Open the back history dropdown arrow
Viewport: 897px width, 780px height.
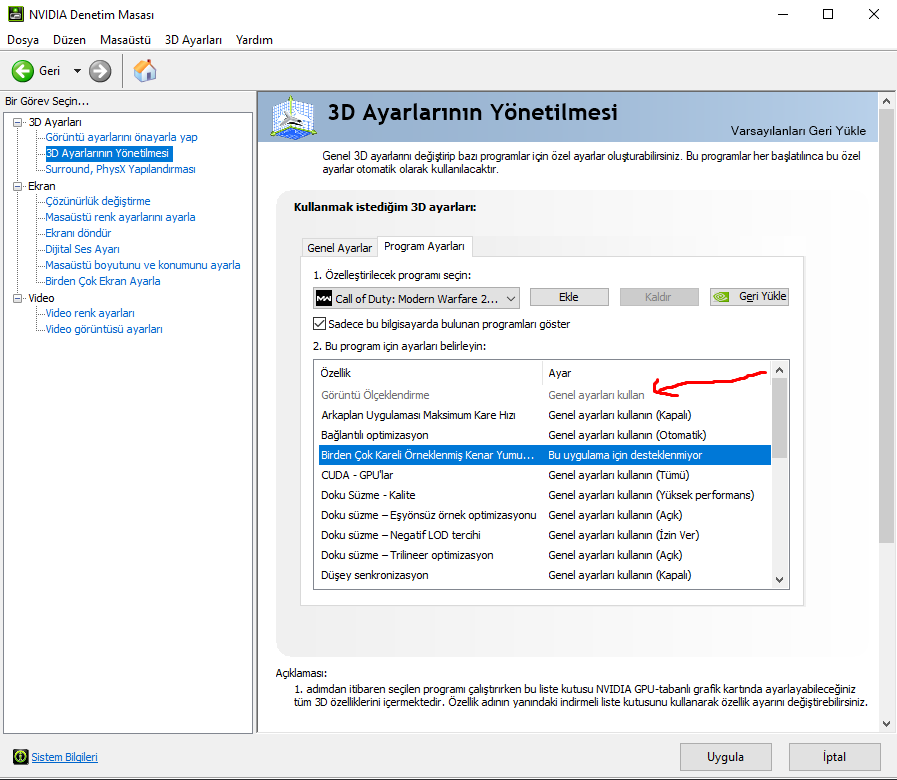pyautogui.click(x=77, y=71)
